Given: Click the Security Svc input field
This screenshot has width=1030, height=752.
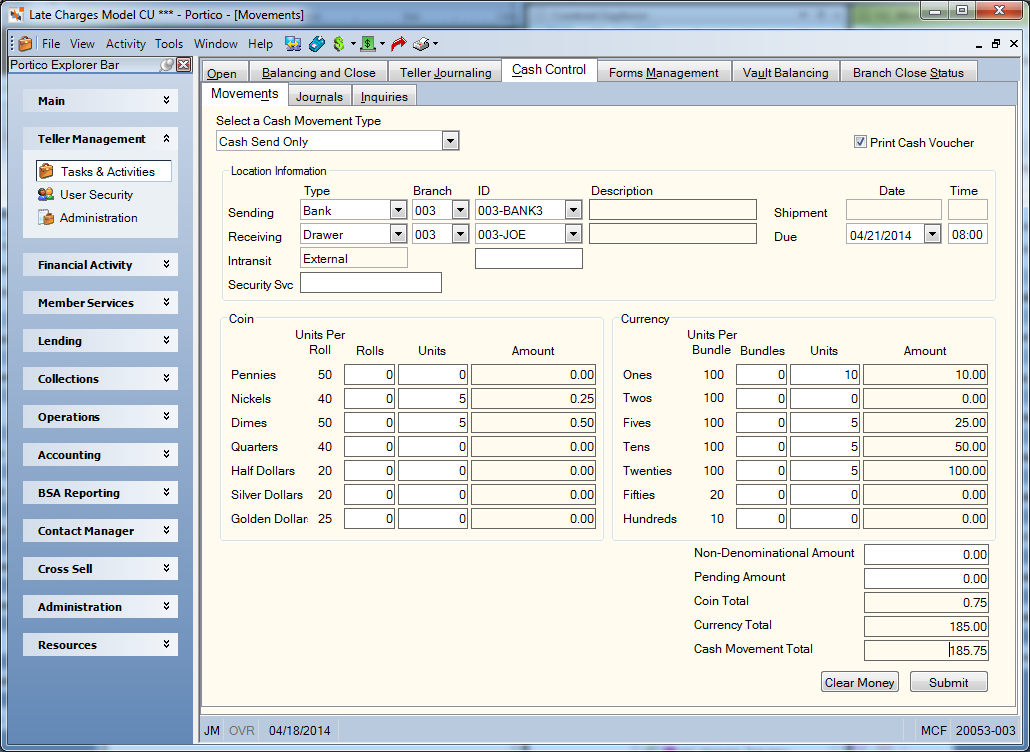Looking at the screenshot, I should pos(370,283).
